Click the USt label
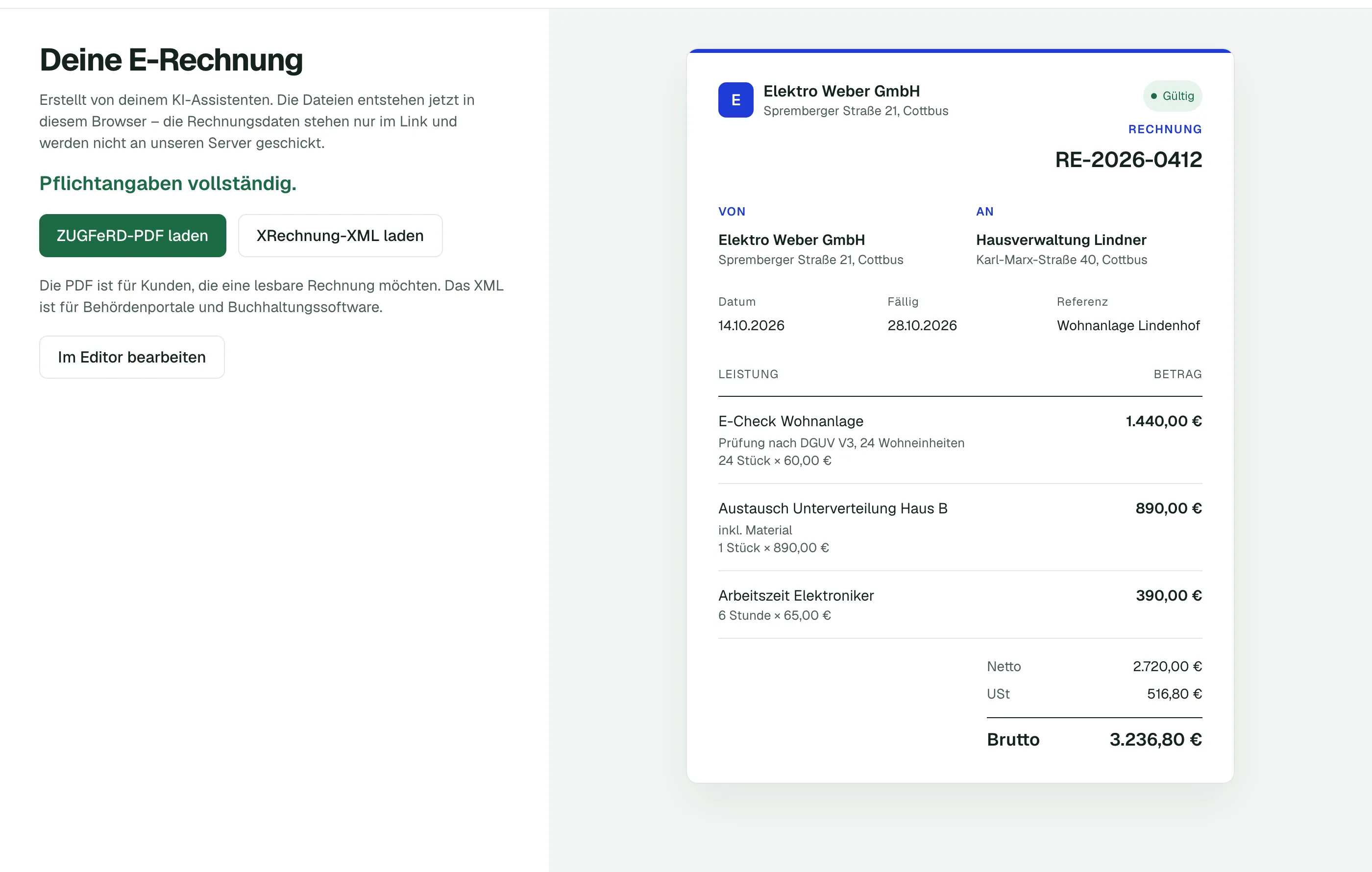The width and height of the screenshot is (1372, 872). coord(998,694)
